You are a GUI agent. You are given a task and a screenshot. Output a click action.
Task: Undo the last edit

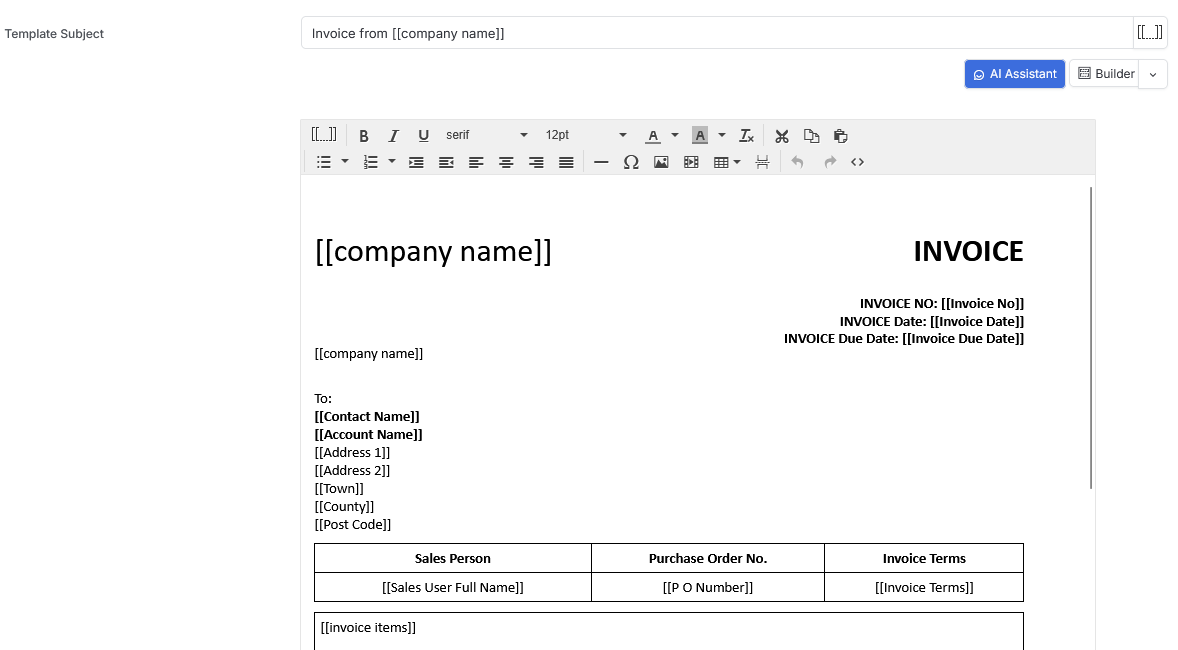coord(798,162)
